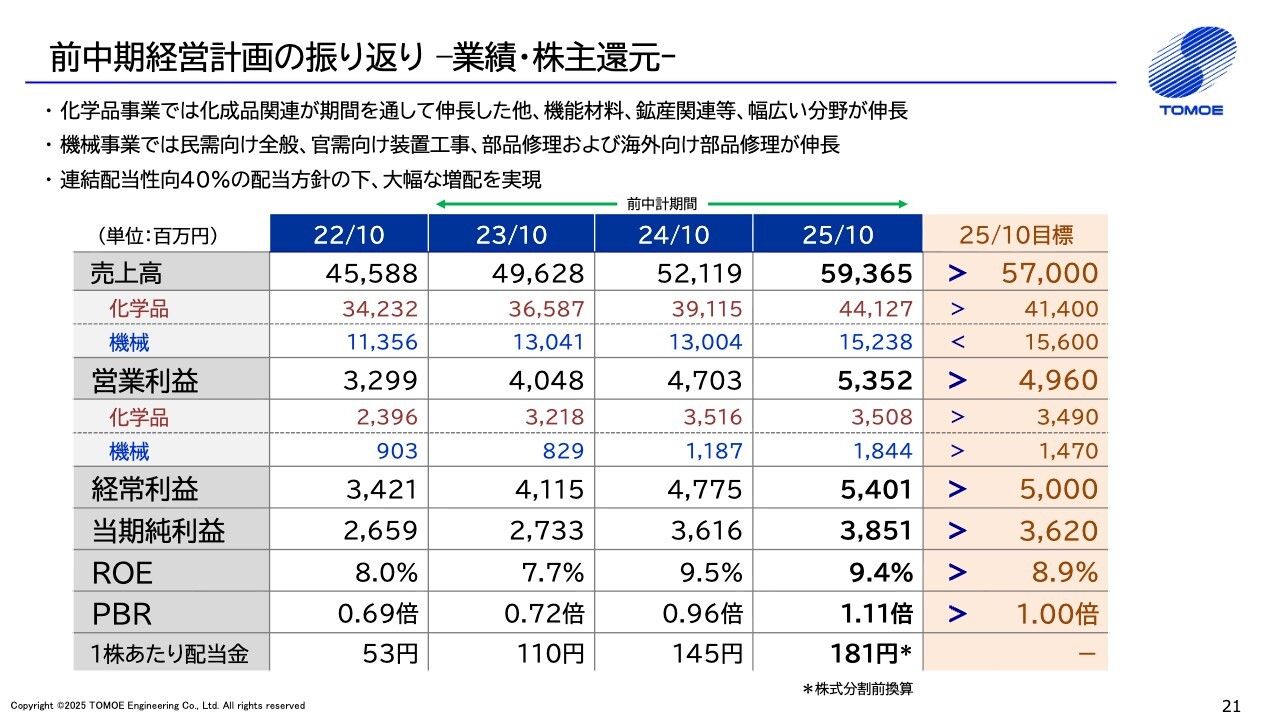
Task: Select the 22/10 column header
Action: 347,235
